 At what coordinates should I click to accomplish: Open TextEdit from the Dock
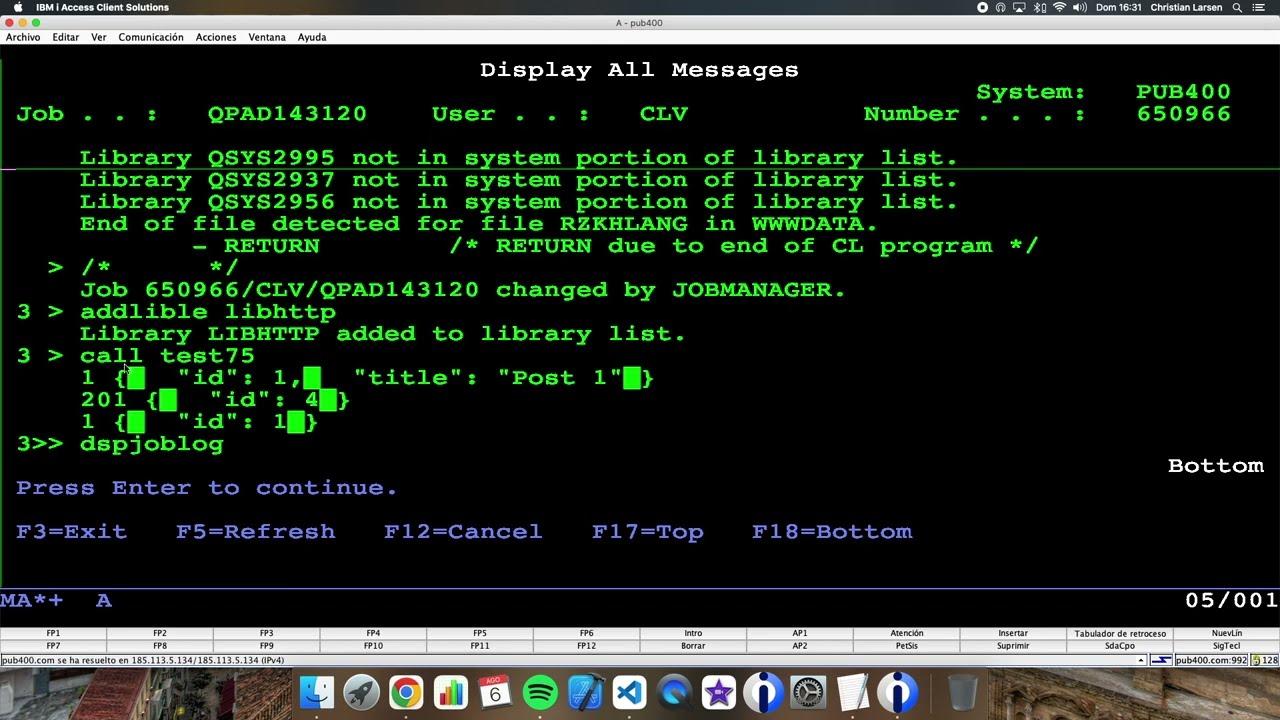pyautogui.click(x=853, y=692)
